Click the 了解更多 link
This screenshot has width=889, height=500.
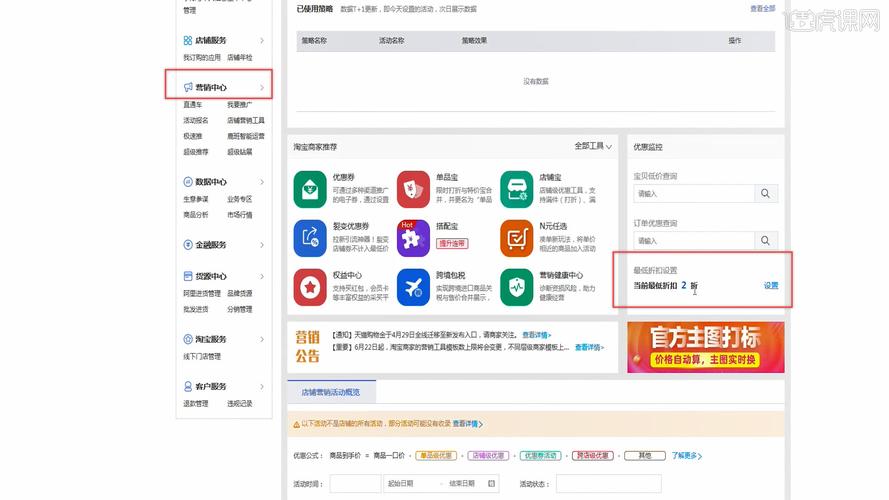(x=687, y=456)
